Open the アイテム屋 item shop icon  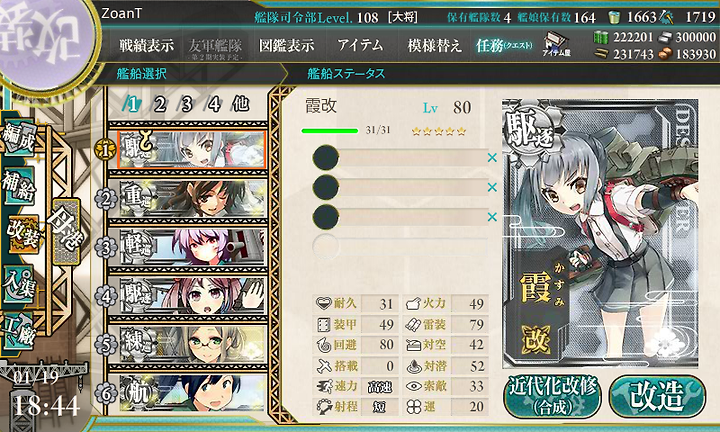point(557,45)
